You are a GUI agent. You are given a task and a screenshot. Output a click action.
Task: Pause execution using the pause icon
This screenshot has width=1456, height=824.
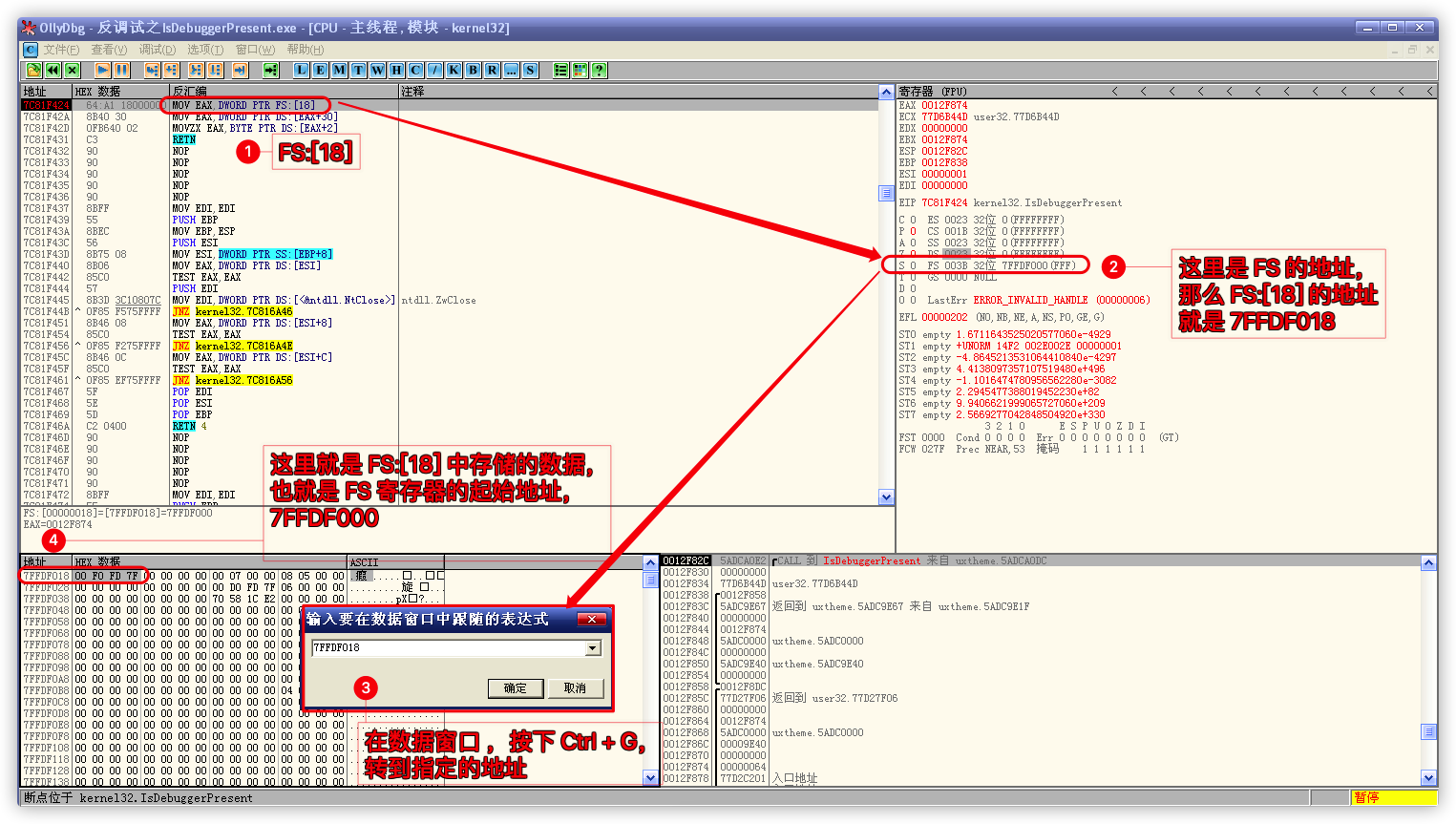[122, 70]
